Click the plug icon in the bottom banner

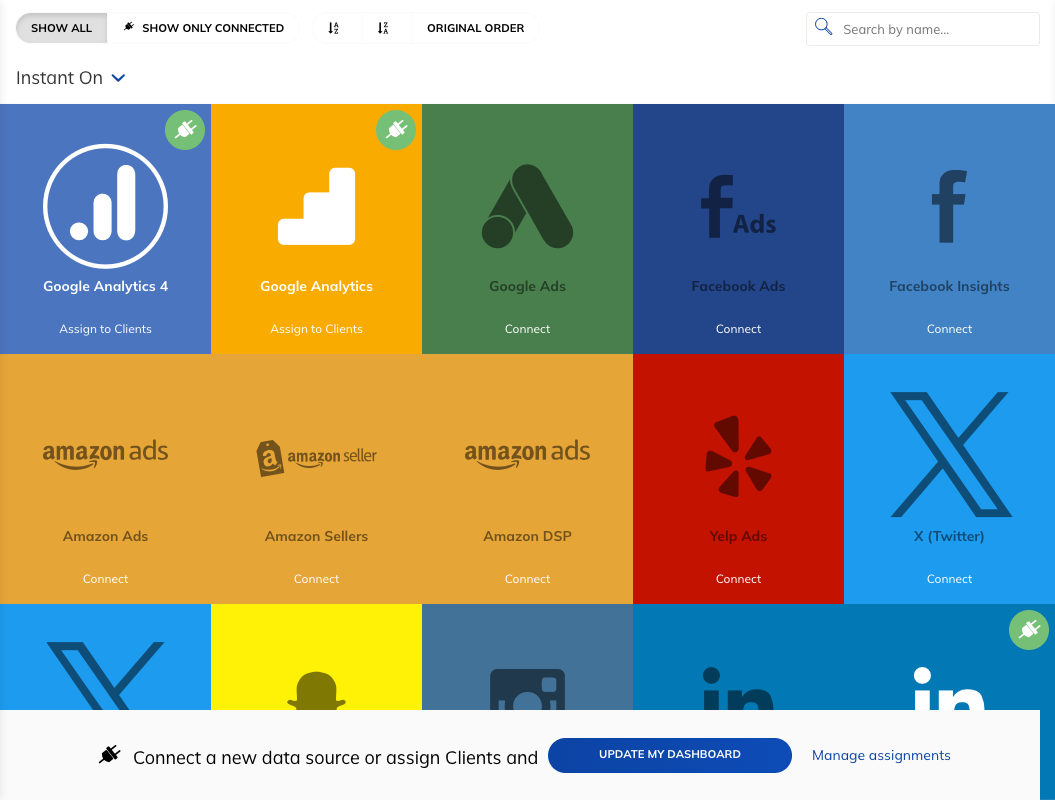coord(110,754)
